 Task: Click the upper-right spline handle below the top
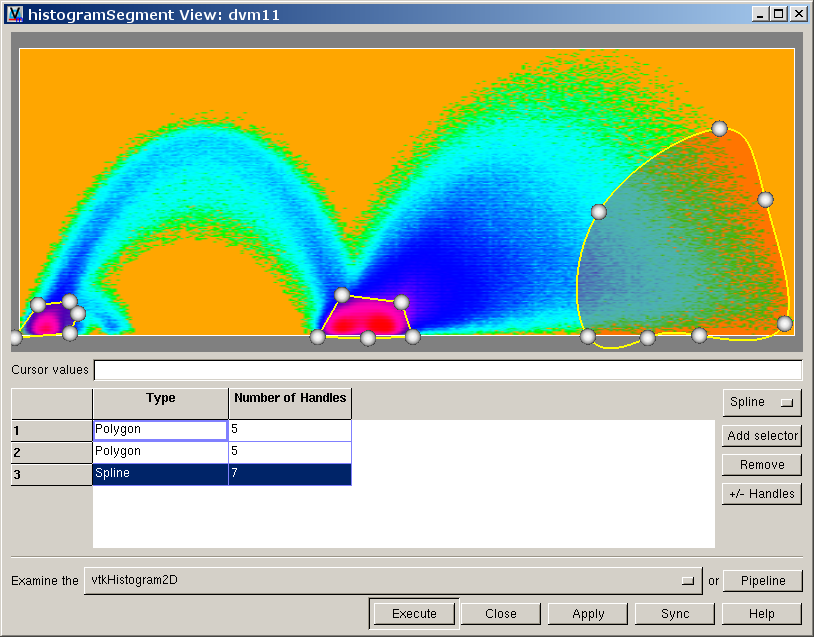765,199
